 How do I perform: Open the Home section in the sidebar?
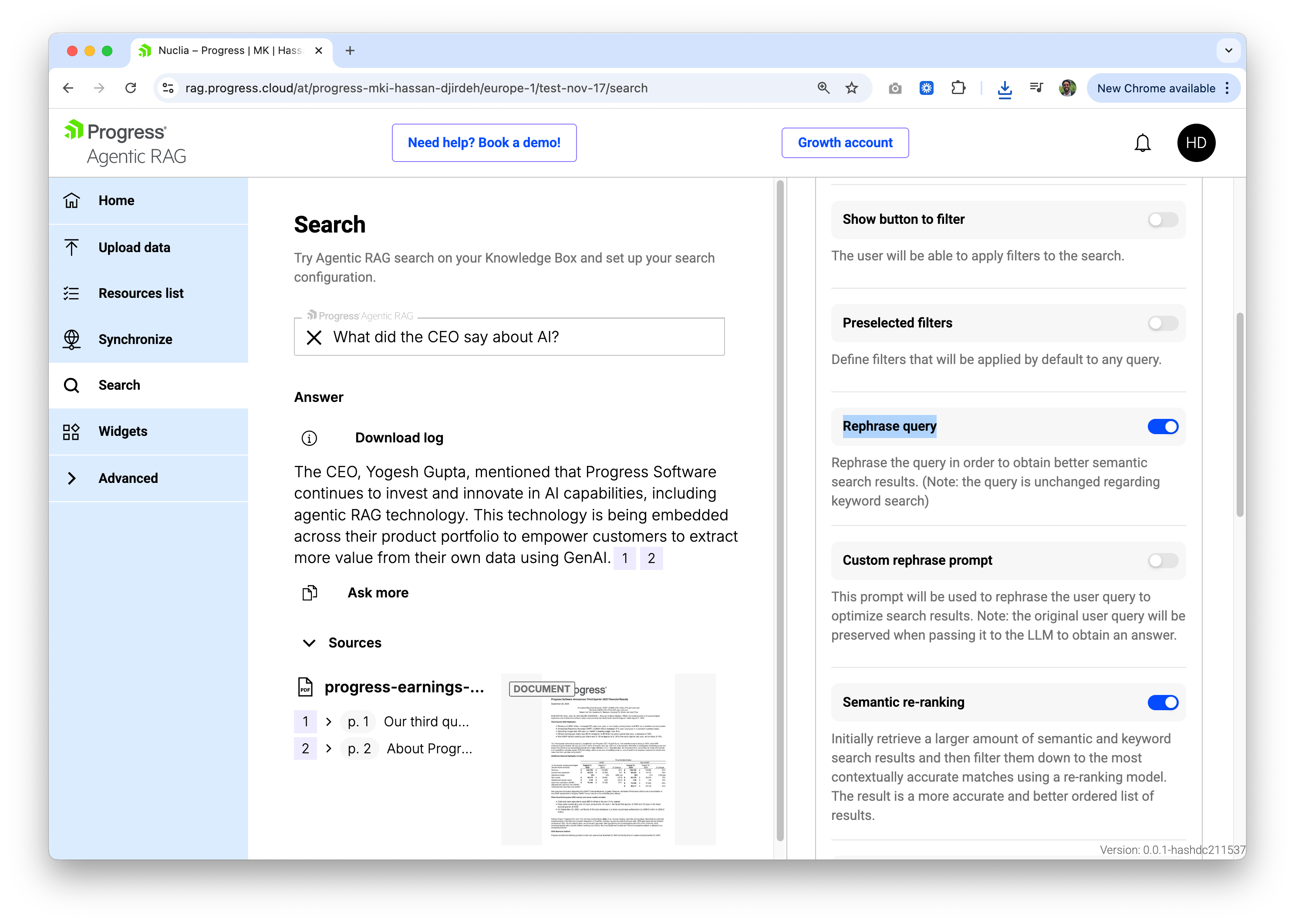pyautogui.click(x=116, y=200)
